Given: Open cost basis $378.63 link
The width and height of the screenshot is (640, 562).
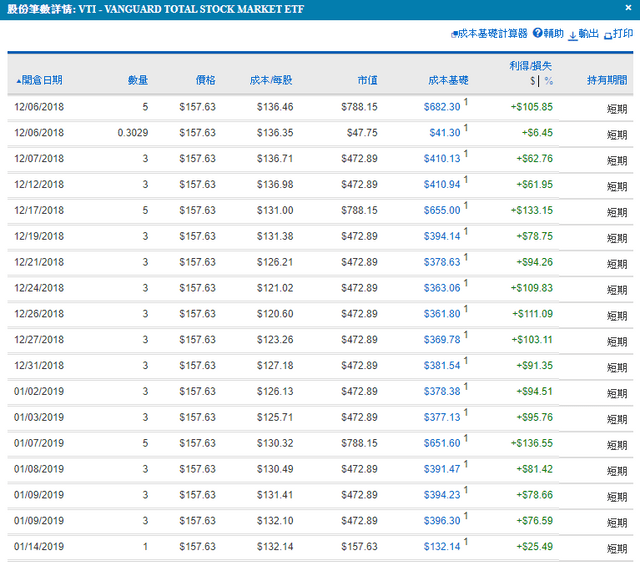Looking at the screenshot, I should click(x=442, y=262).
